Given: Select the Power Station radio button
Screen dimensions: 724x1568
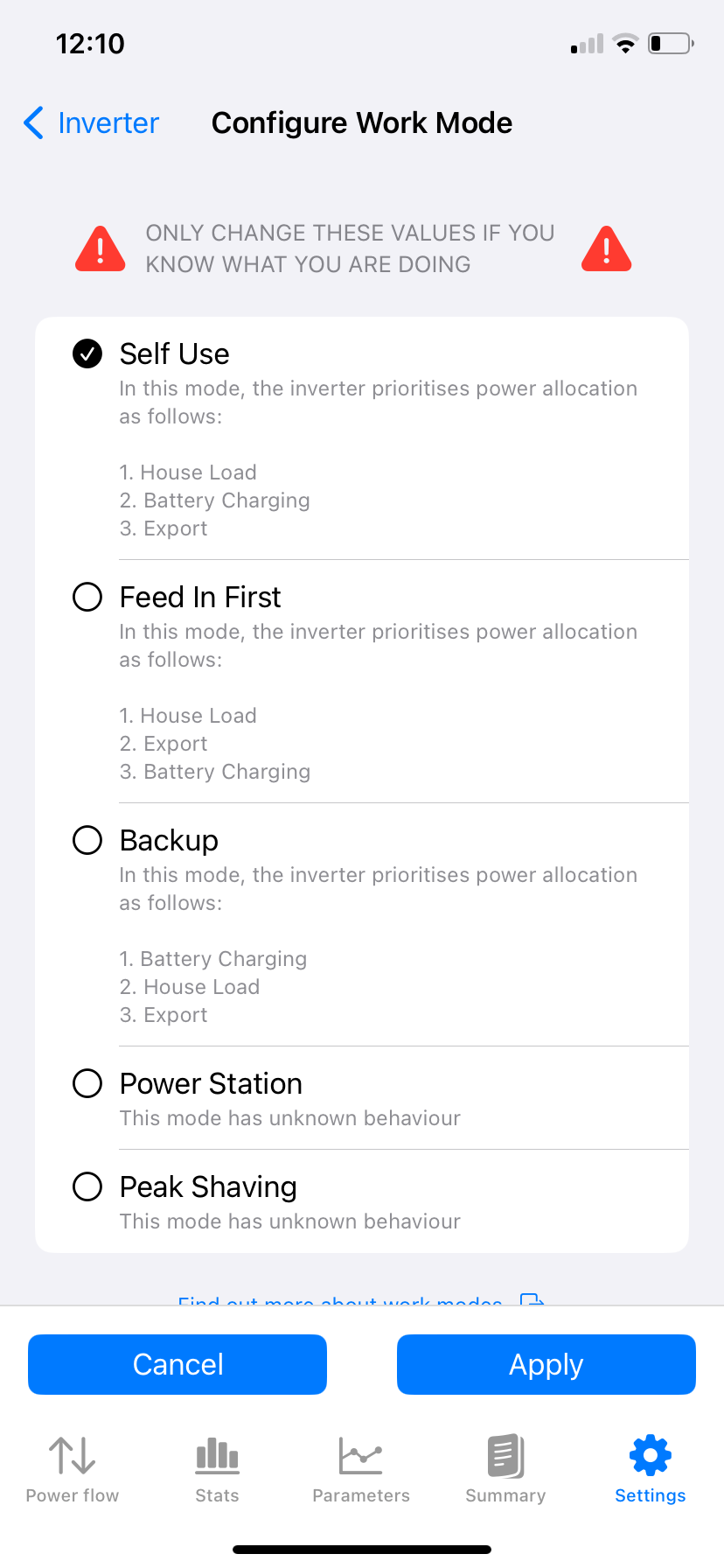Looking at the screenshot, I should pos(87,1084).
